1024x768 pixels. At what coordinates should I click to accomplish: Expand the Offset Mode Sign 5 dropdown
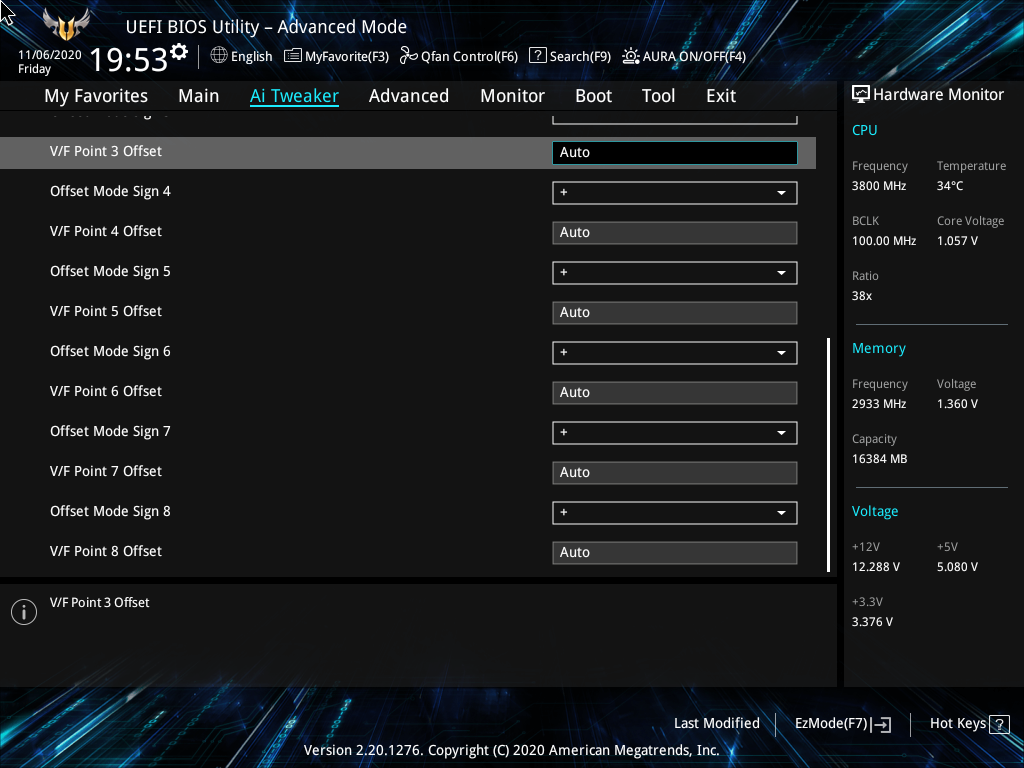(x=675, y=272)
